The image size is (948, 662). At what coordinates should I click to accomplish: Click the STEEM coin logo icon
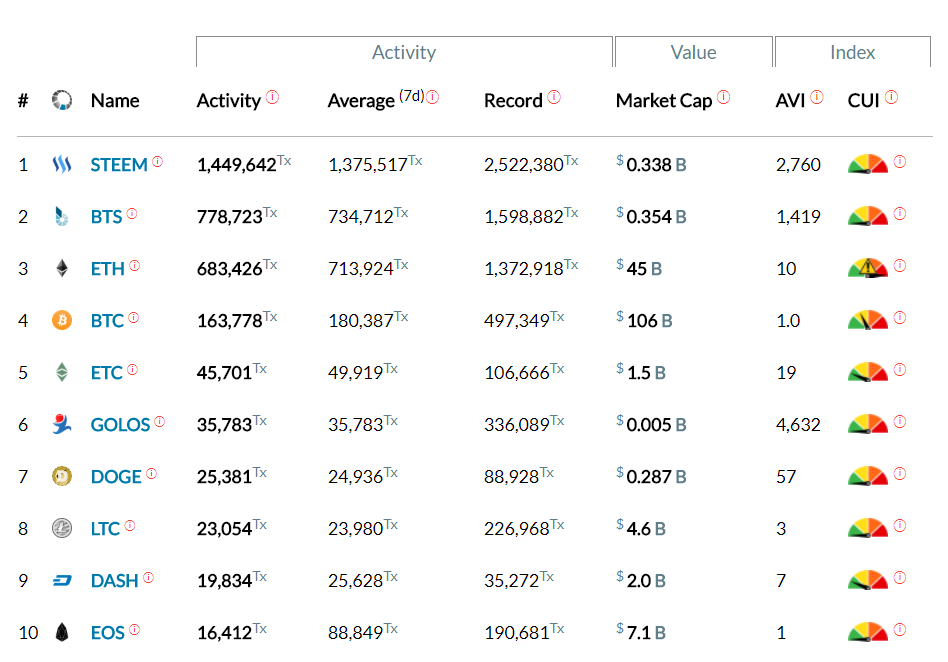pyautogui.click(x=62, y=164)
